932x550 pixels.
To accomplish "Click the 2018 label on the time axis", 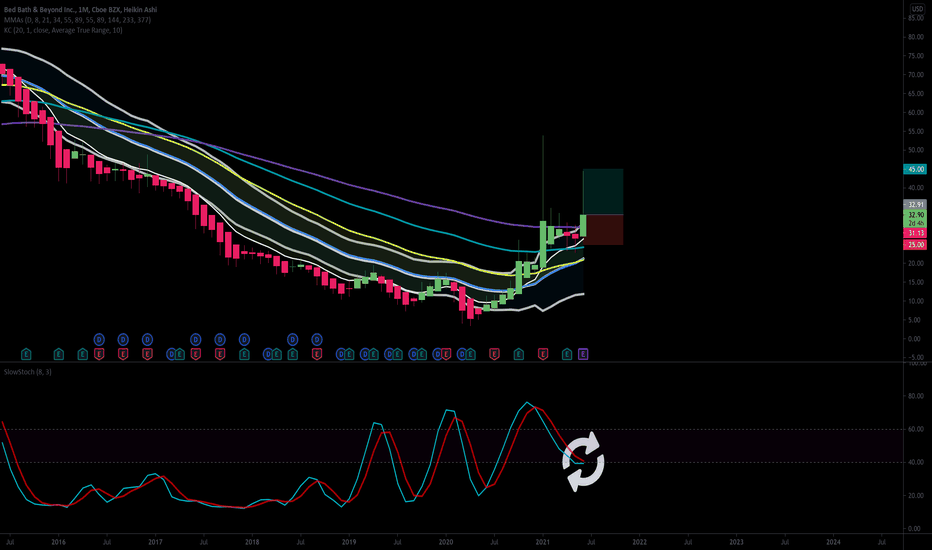I will (x=252, y=542).
